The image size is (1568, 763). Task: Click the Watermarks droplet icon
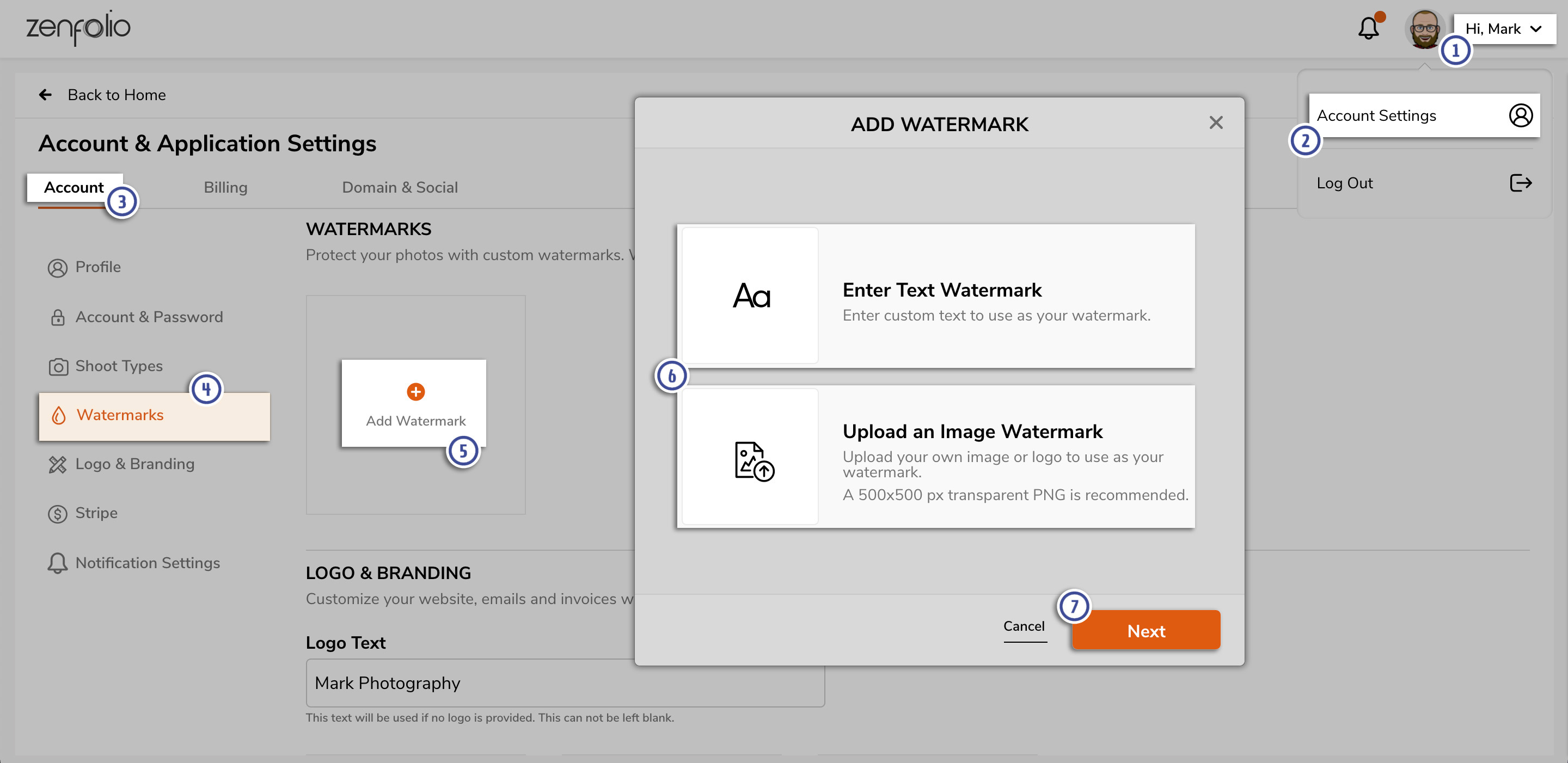60,416
